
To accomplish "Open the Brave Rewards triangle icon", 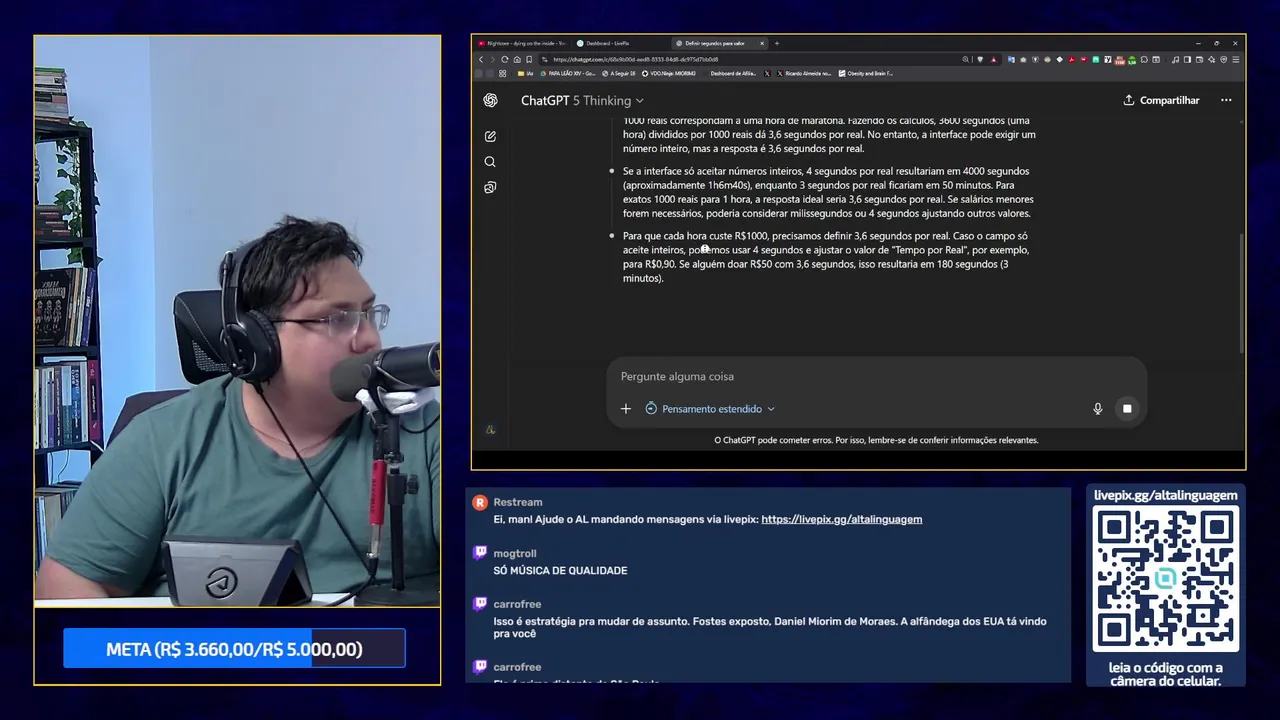I will [994, 59].
